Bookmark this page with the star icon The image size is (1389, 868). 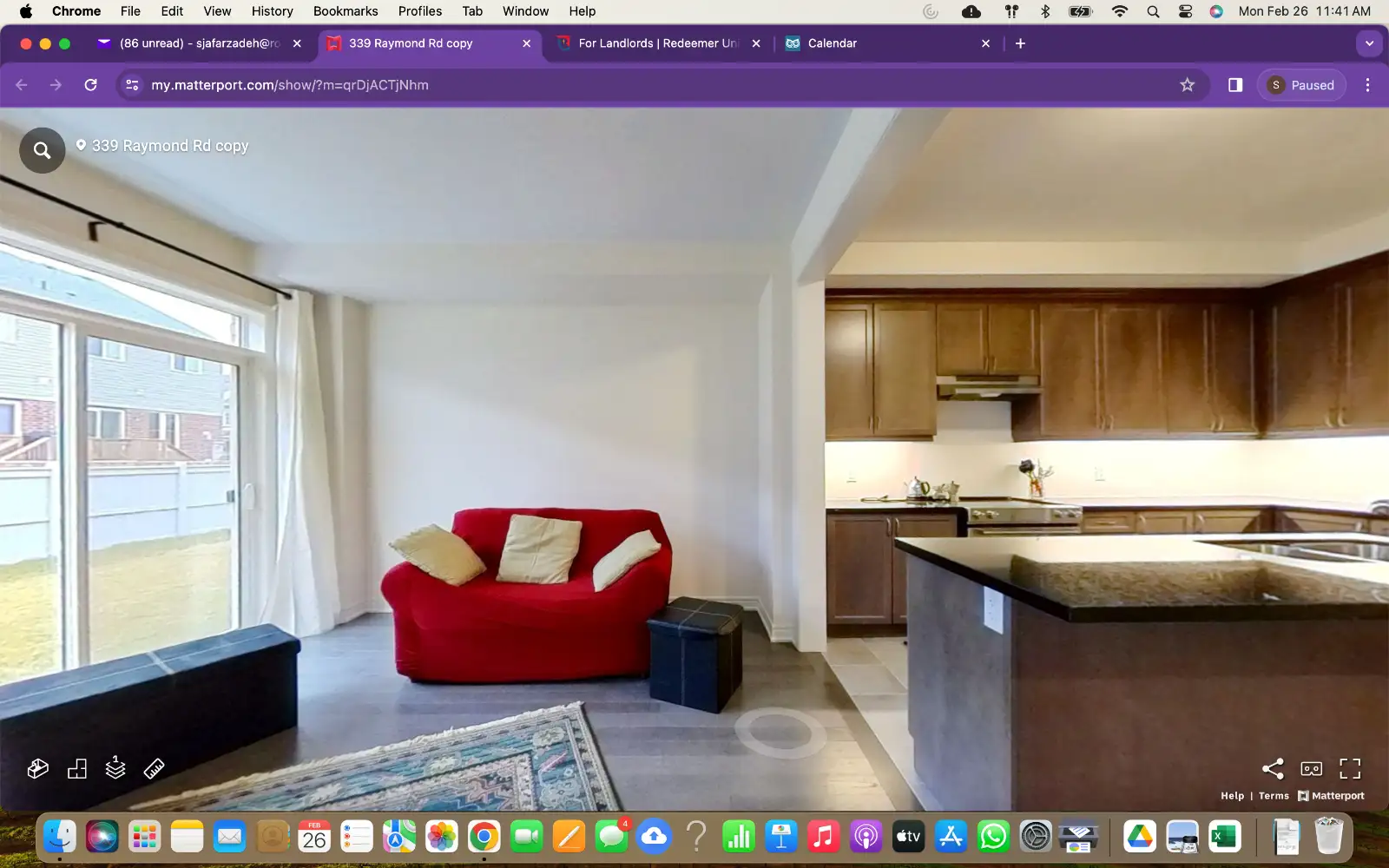pos(1187,85)
